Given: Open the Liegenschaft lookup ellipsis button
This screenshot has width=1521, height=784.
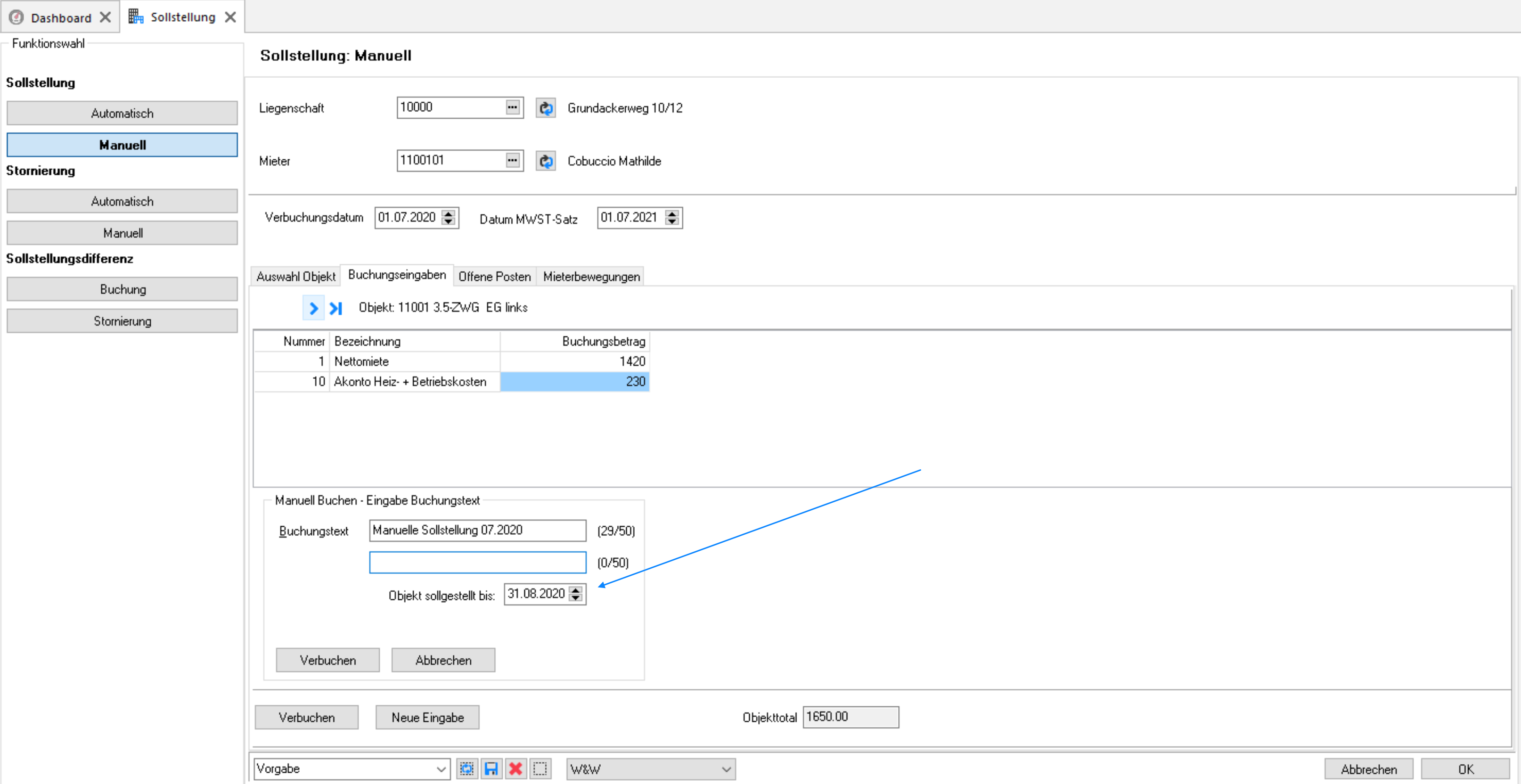Looking at the screenshot, I should pyautogui.click(x=513, y=107).
